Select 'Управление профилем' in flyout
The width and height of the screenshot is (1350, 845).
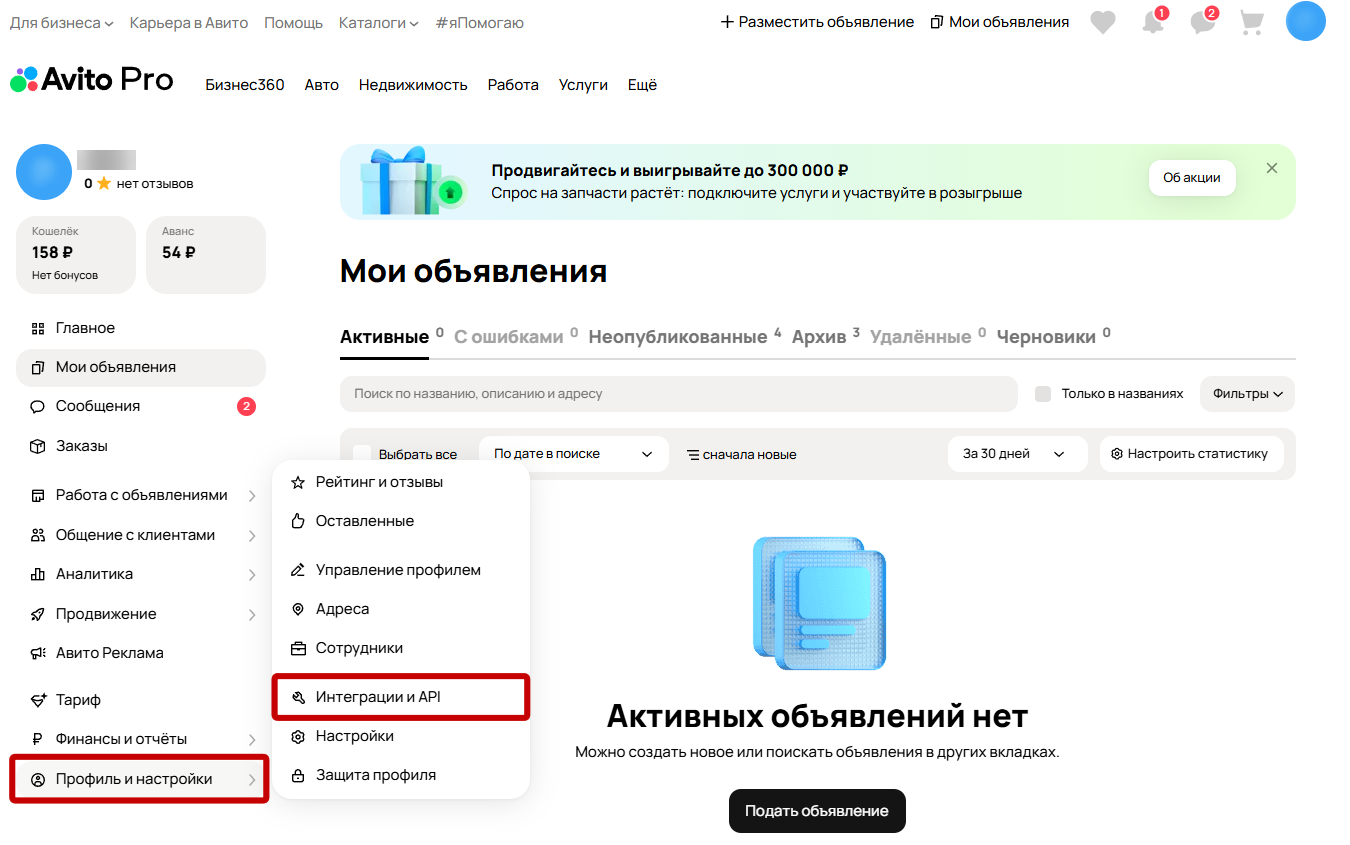pyautogui.click(x=400, y=570)
